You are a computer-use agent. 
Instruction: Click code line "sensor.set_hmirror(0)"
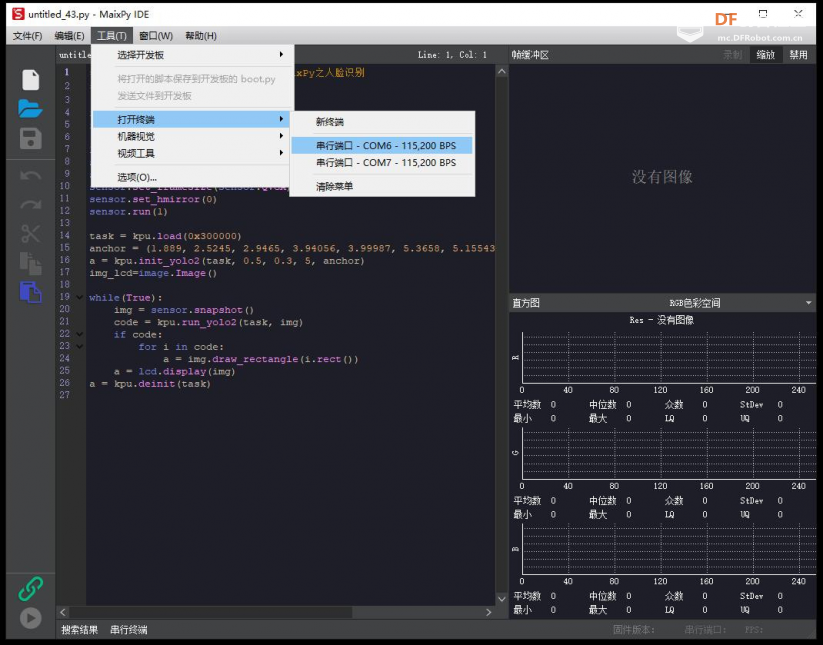click(153, 199)
